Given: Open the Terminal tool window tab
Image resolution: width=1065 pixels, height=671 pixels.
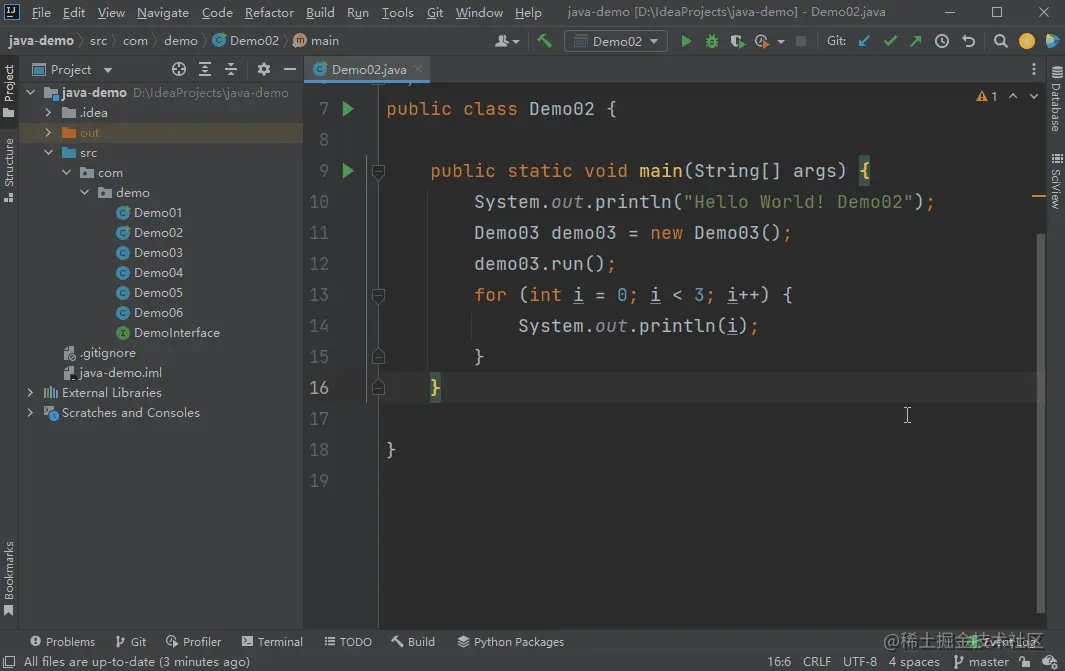Looking at the screenshot, I should tap(271, 642).
